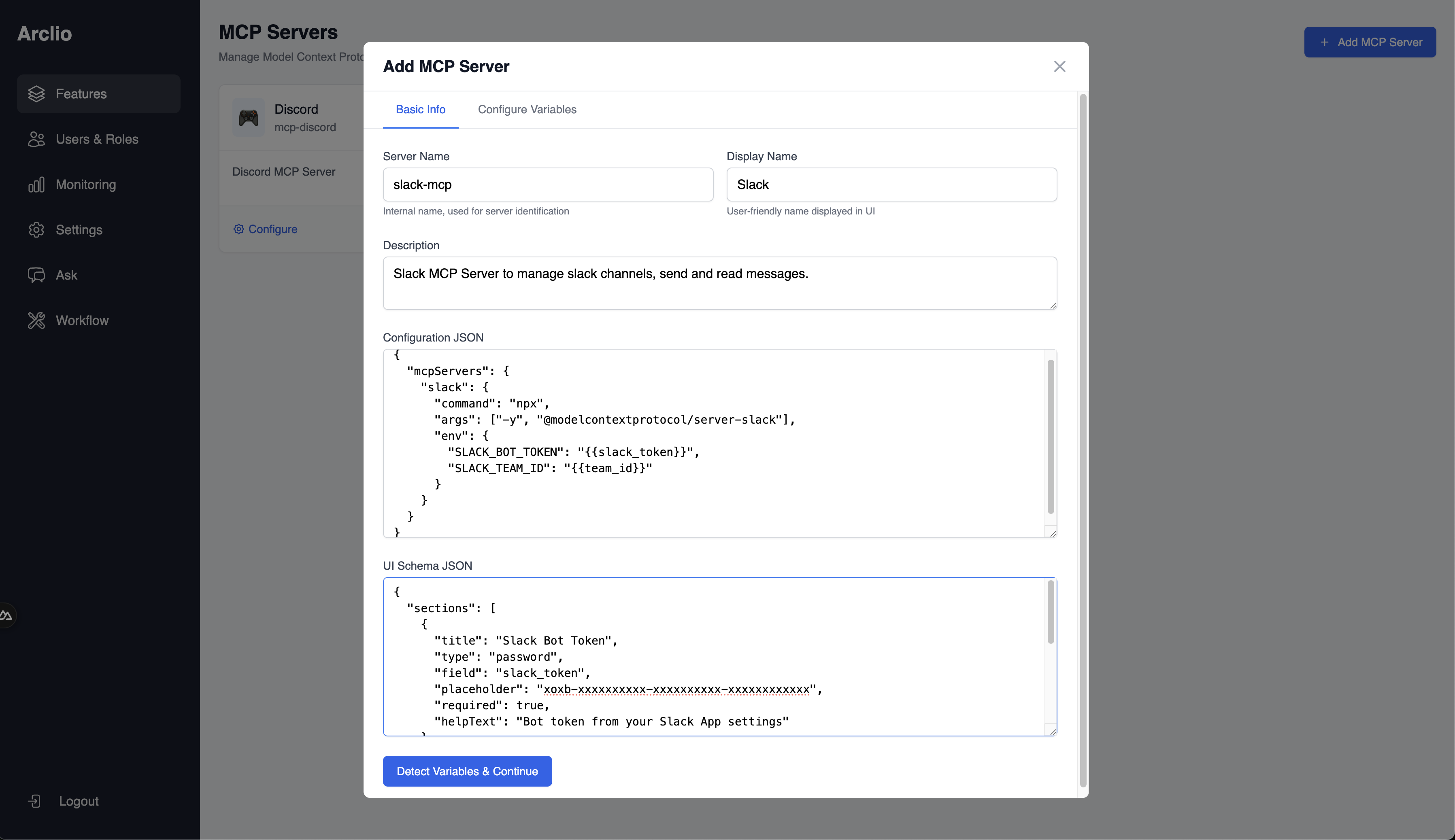Click Detect Variables & Continue
This screenshot has height=840, width=1455.
(467, 771)
